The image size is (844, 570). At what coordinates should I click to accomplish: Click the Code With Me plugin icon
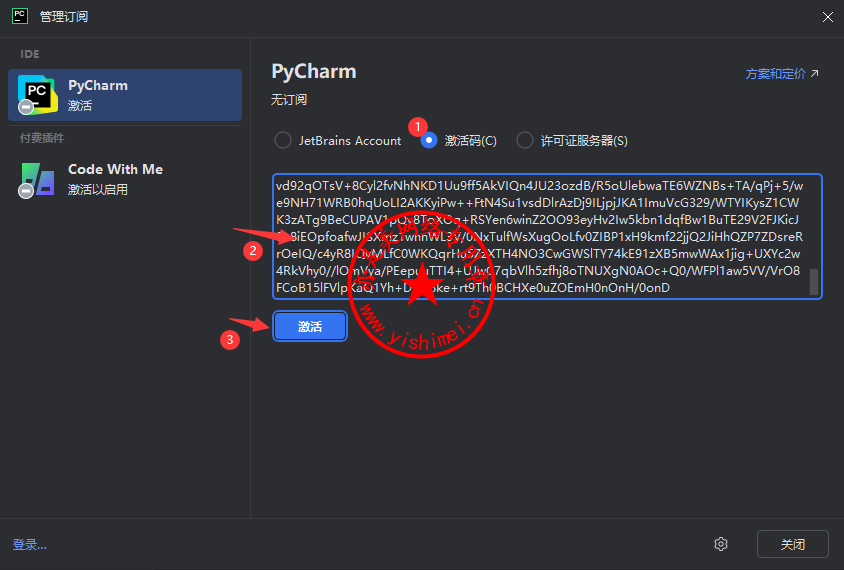click(37, 179)
